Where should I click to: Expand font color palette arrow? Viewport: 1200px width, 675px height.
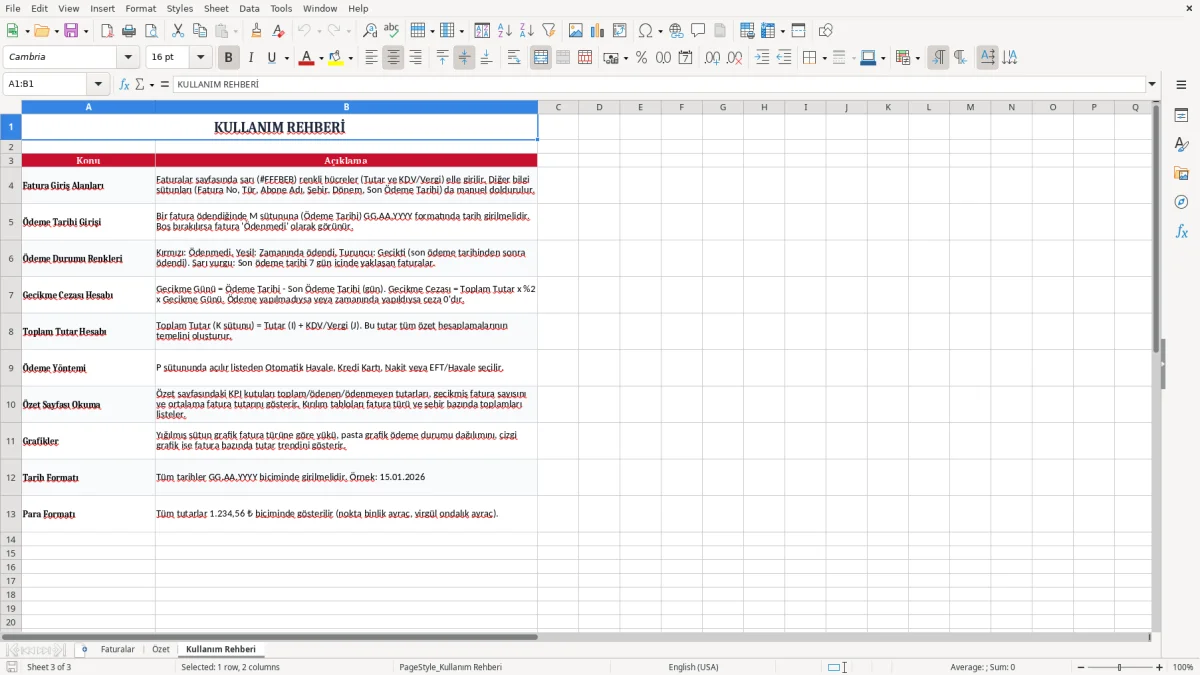click(x=320, y=58)
